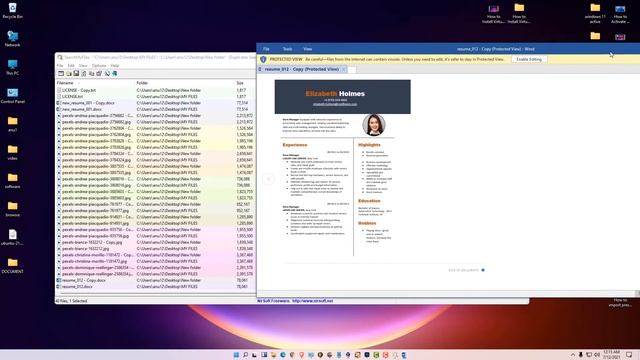Select the row pexels-bianca-1832212 - Copy.jpg

156,242
